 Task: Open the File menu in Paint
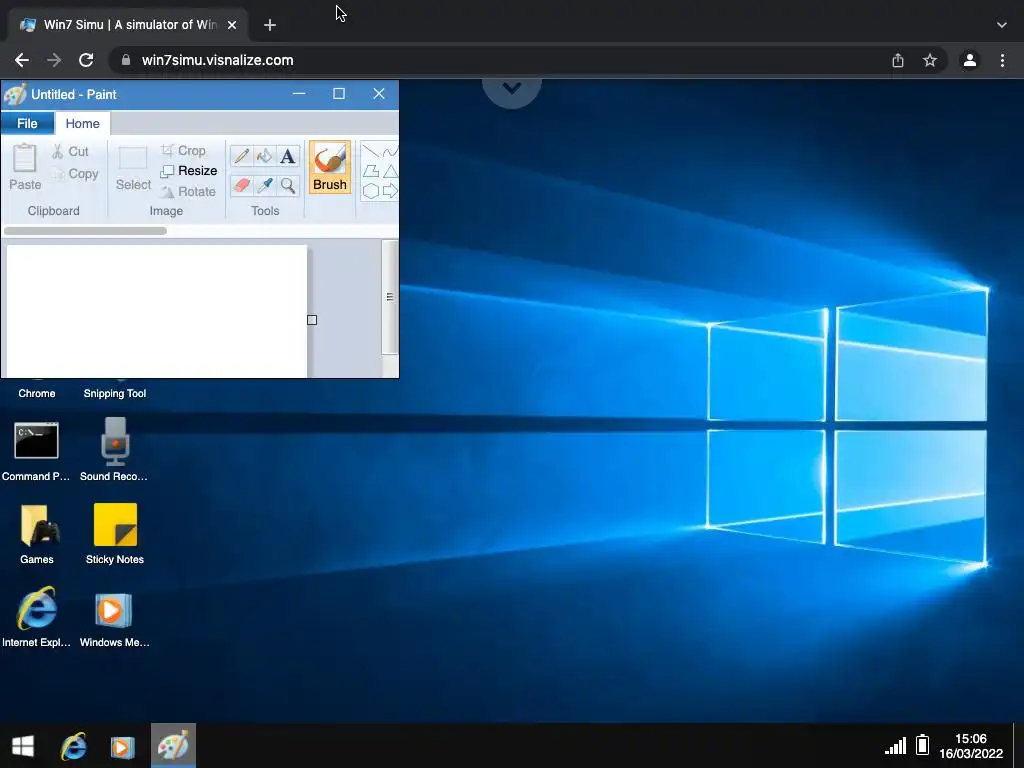click(27, 123)
